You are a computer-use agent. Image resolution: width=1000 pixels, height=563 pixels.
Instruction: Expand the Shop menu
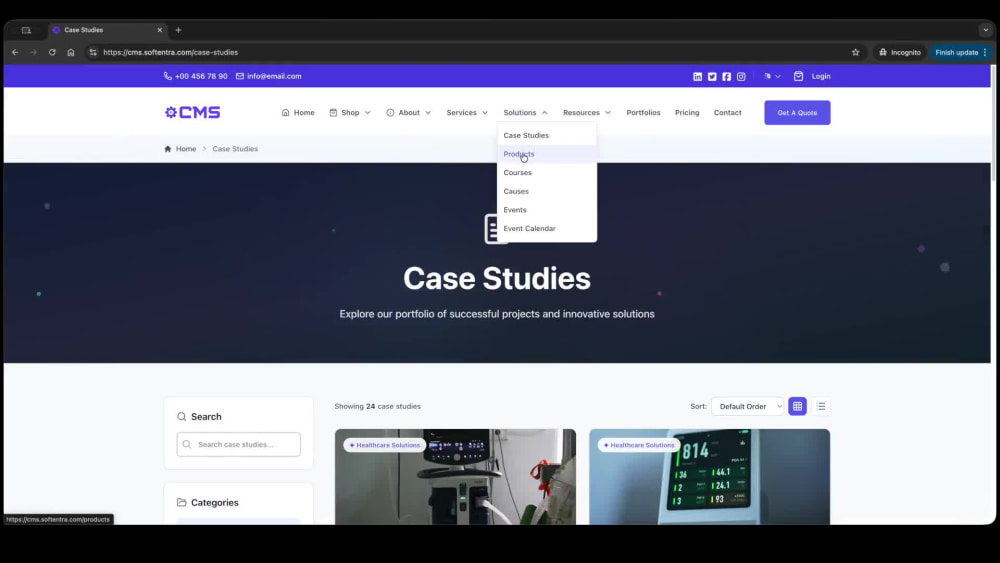click(349, 112)
